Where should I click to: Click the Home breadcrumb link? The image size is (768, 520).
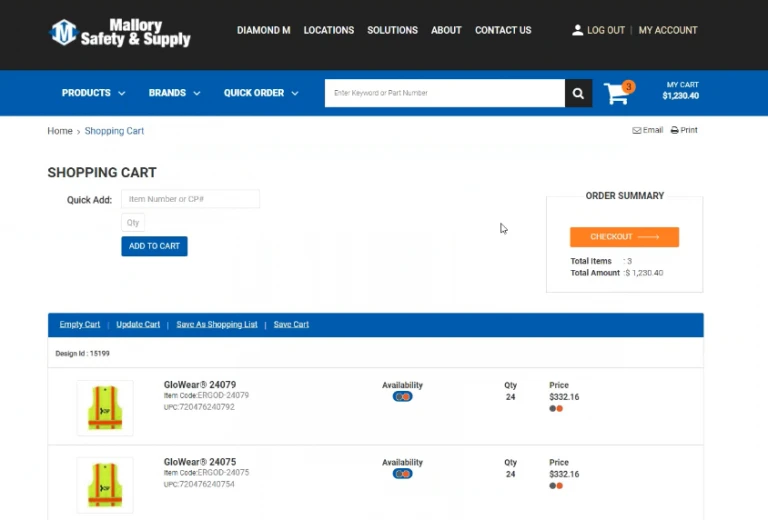click(60, 131)
